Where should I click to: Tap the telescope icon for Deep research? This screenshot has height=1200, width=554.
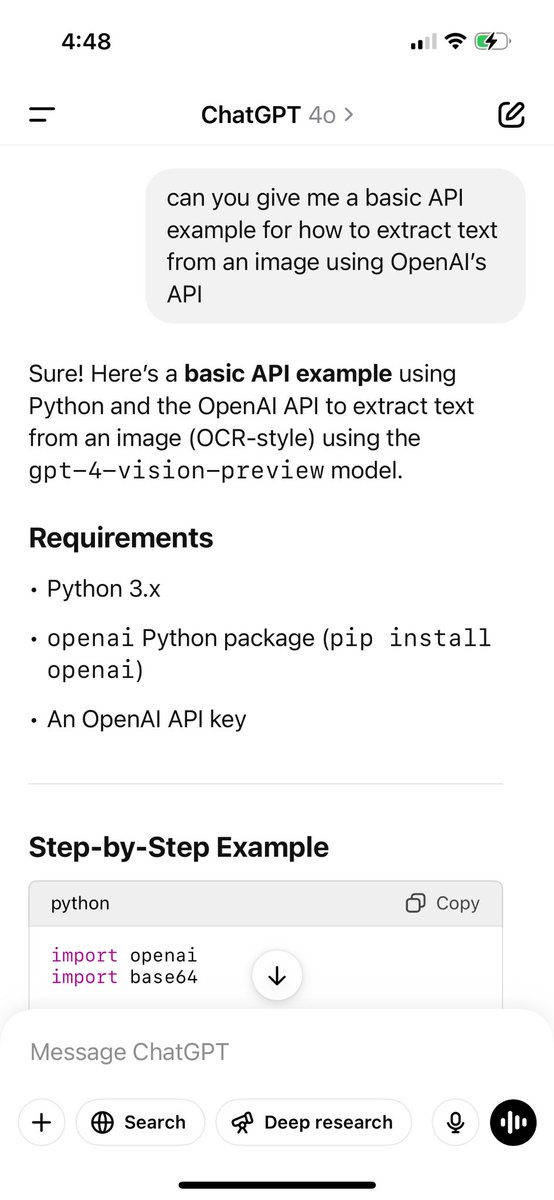point(243,1122)
